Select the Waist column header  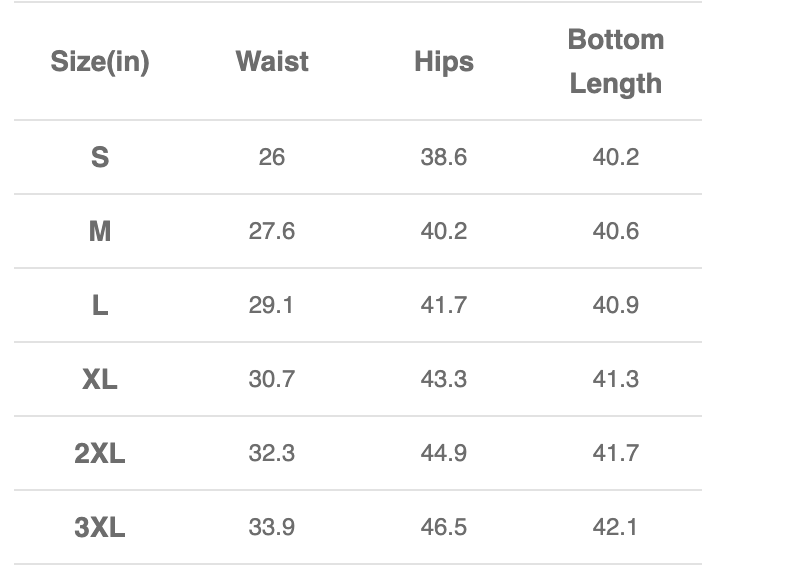[x=272, y=61]
